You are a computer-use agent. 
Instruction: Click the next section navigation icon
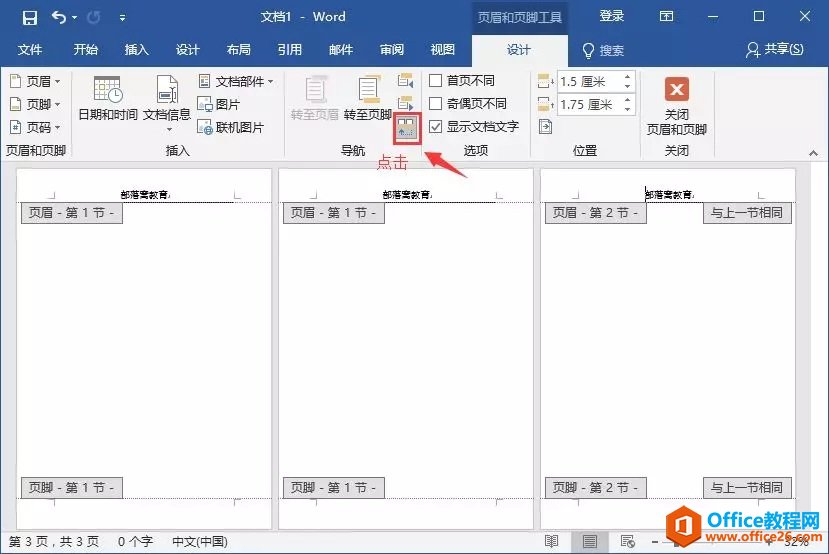406,103
